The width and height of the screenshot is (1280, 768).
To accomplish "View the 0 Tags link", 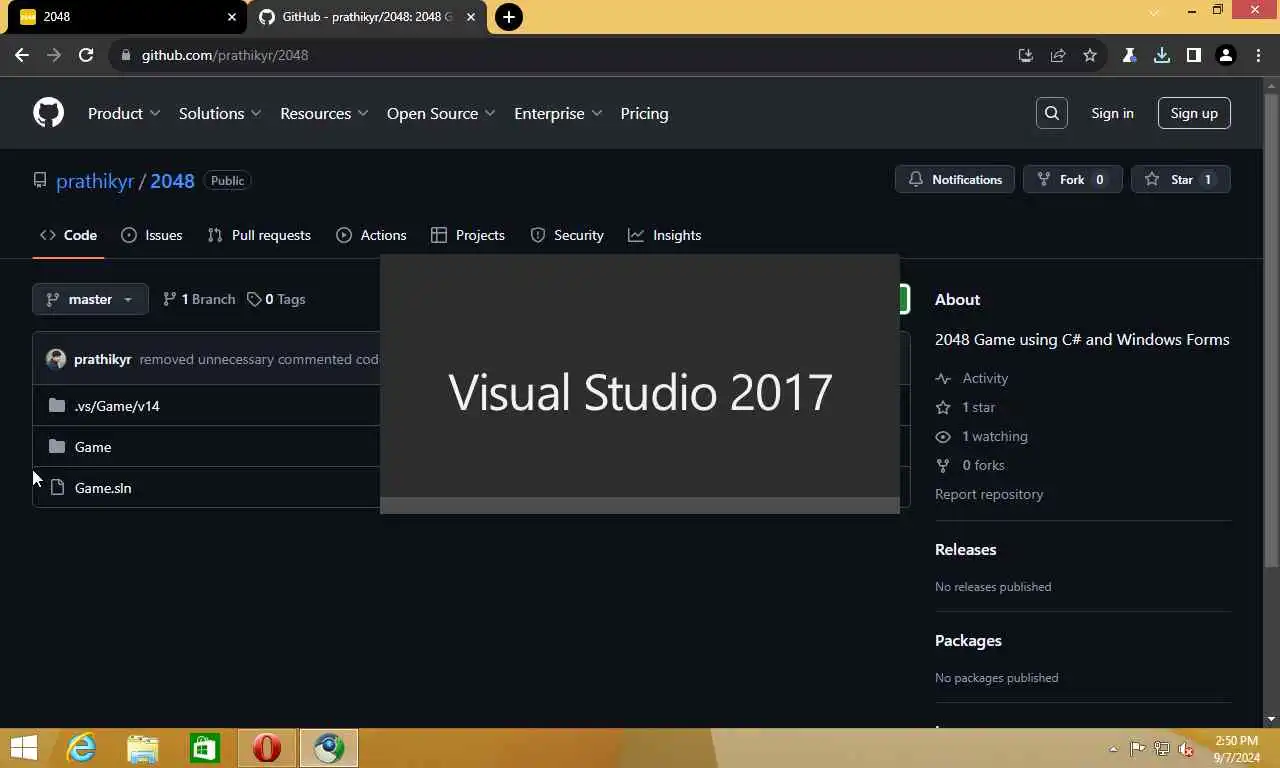I will point(276,299).
